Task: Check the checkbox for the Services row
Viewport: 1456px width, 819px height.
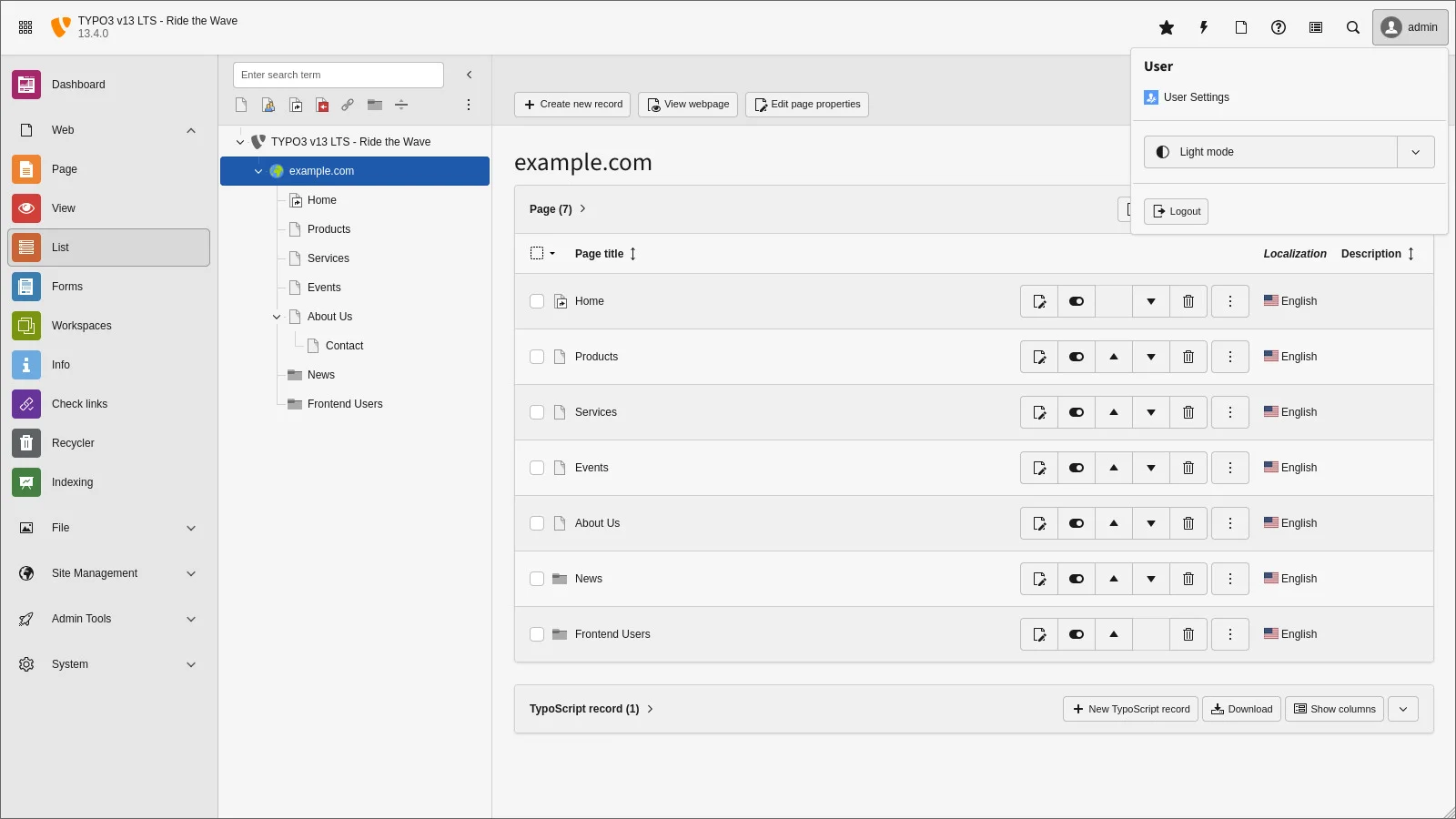Action: 537,412
